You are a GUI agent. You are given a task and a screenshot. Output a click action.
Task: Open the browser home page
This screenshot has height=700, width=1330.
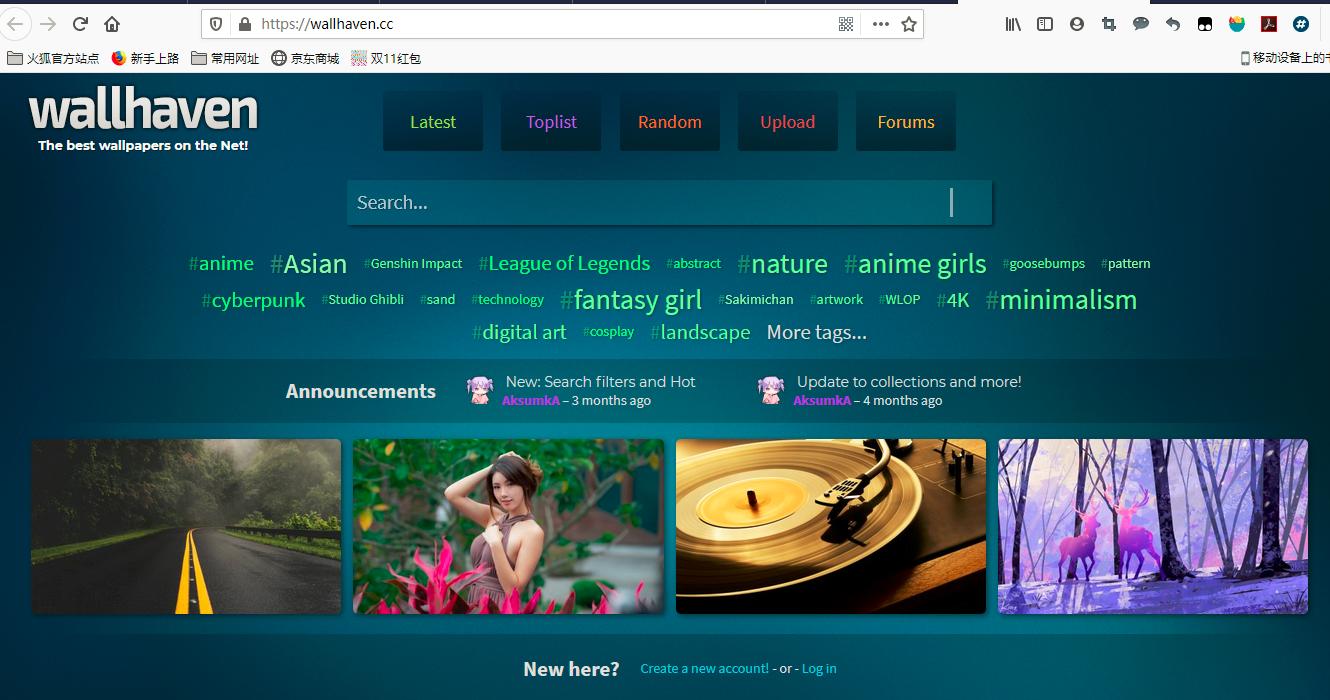[x=112, y=24]
